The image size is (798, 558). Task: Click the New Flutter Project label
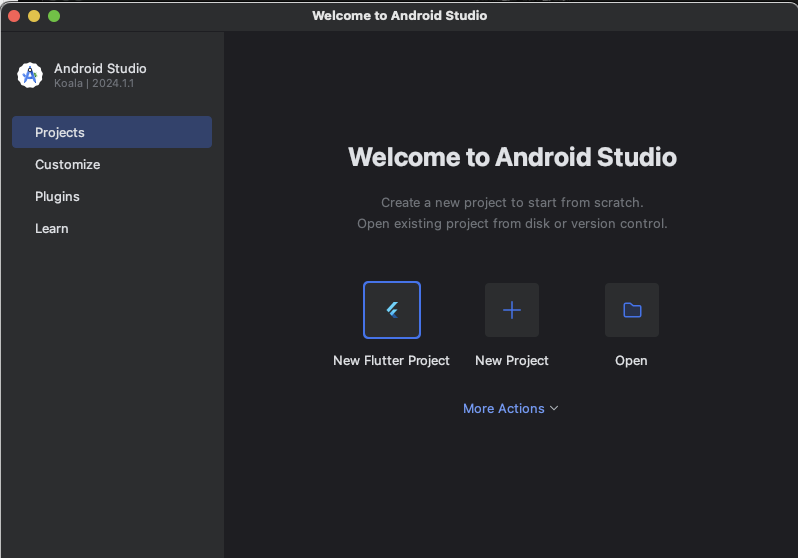(x=391, y=360)
